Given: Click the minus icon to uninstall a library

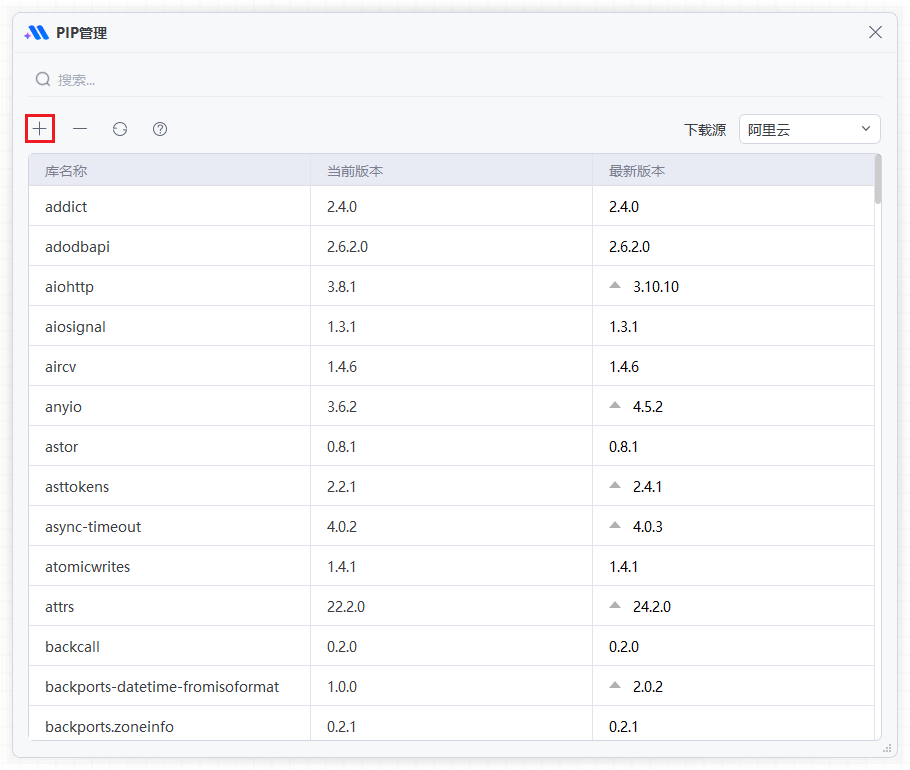Looking at the screenshot, I should tap(80, 129).
